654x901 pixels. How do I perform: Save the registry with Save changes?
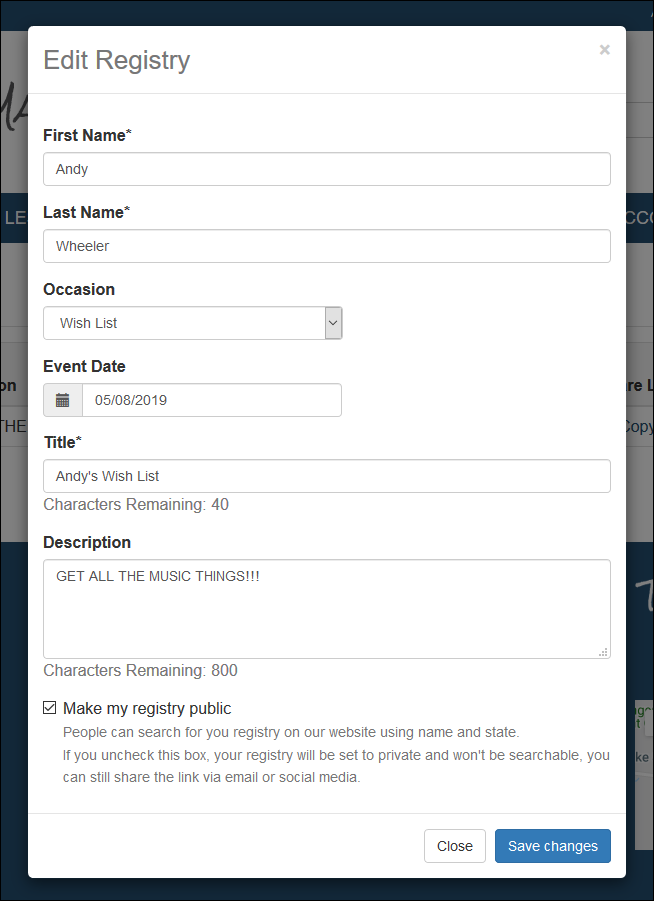coord(553,846)
